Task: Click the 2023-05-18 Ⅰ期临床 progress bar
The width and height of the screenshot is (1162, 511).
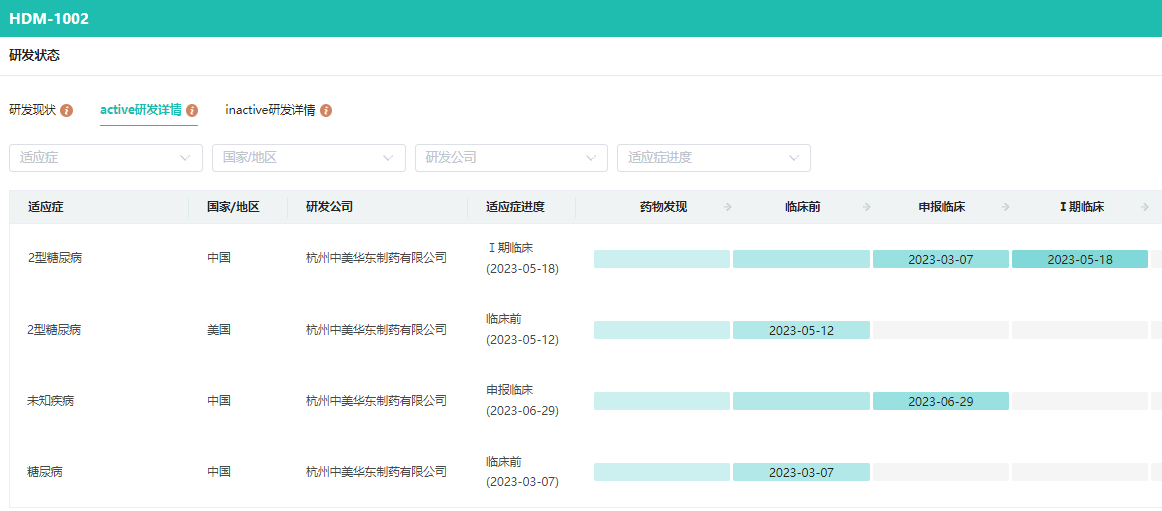Action: (1079, 259)
